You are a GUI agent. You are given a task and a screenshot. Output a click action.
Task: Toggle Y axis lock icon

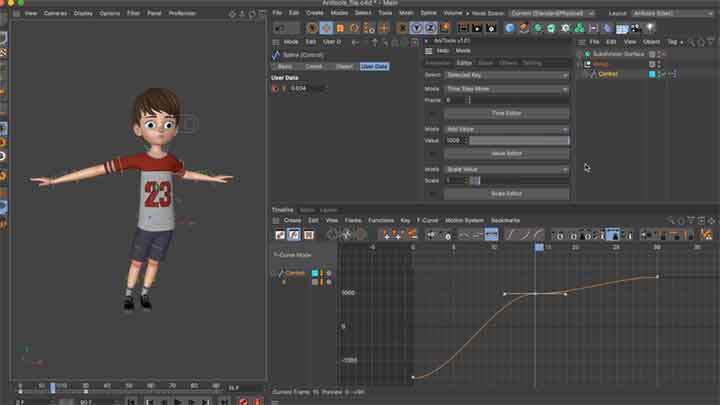pos(416,28)
